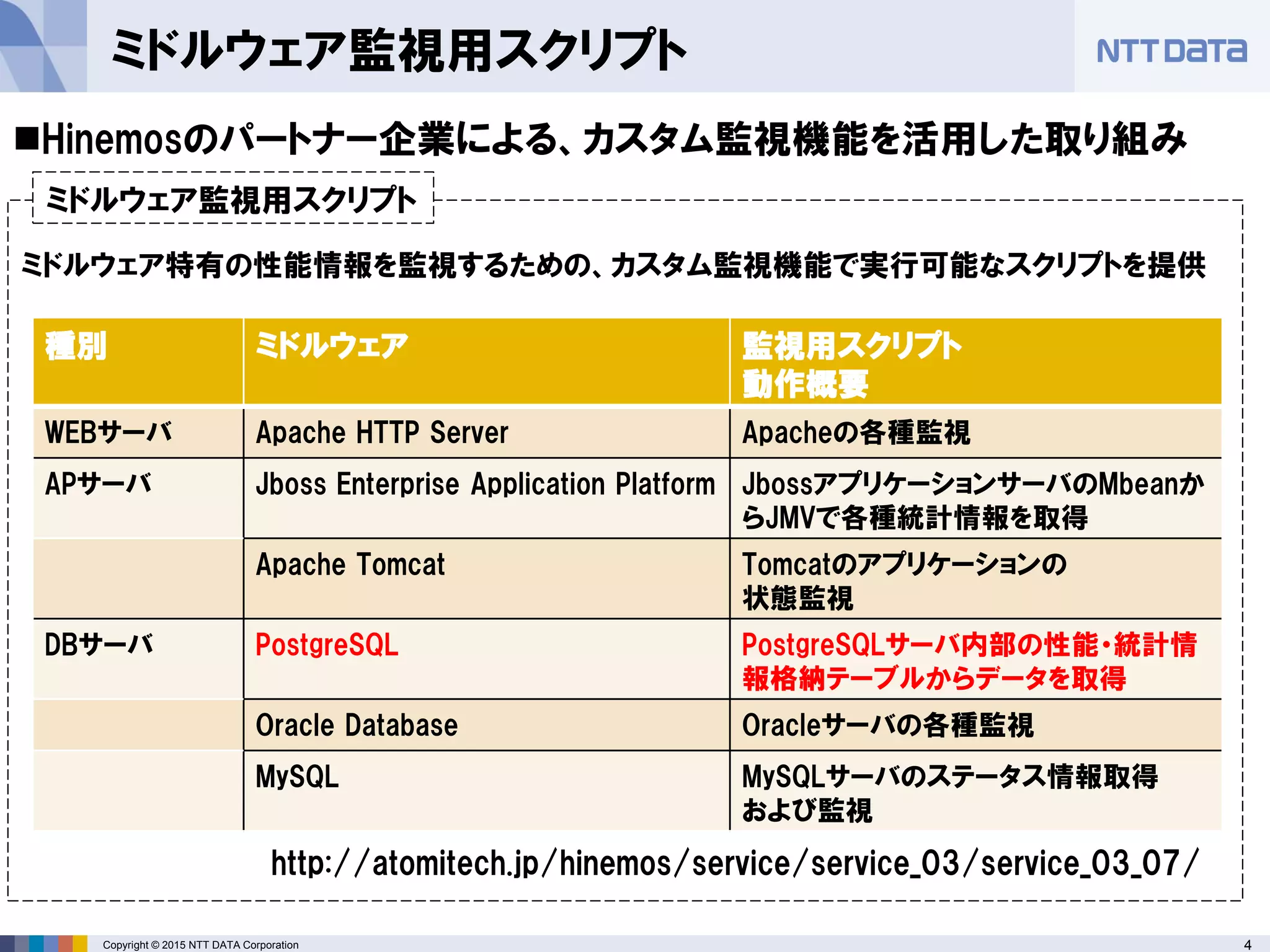Click the NTT DATA logo
1270x952 pixels.
point(1171,51)
